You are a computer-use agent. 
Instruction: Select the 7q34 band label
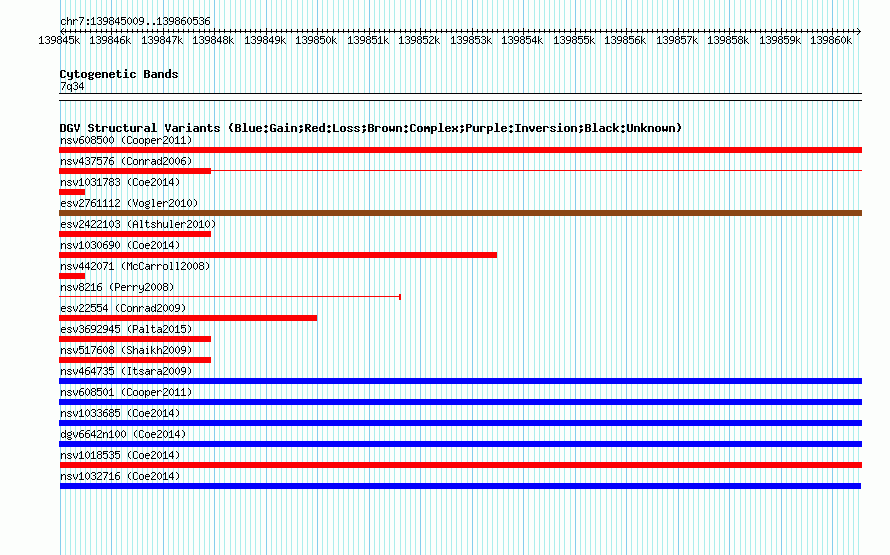coord(72,86)
